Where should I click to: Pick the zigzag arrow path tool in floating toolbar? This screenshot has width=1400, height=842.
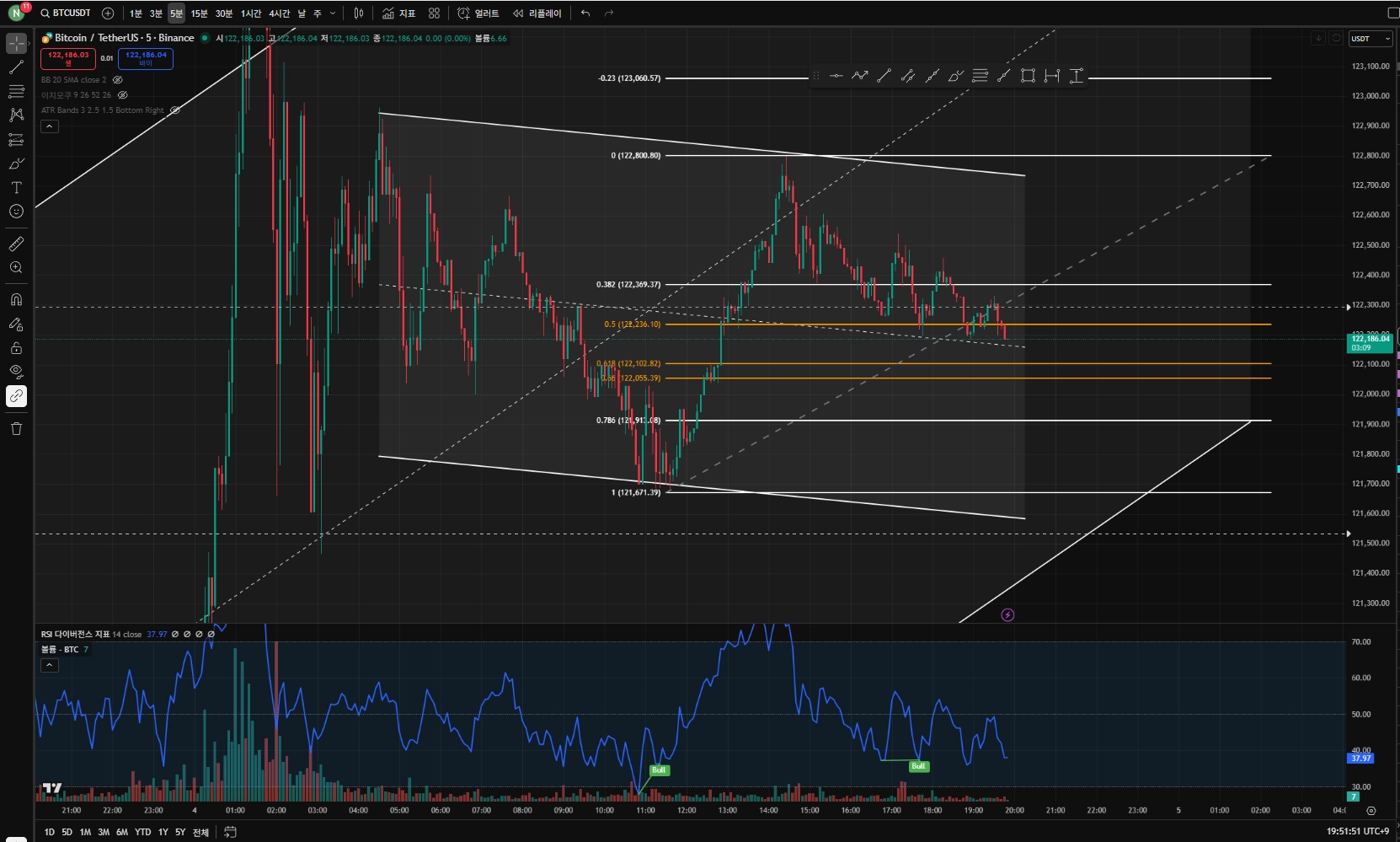tap(859, 76)
